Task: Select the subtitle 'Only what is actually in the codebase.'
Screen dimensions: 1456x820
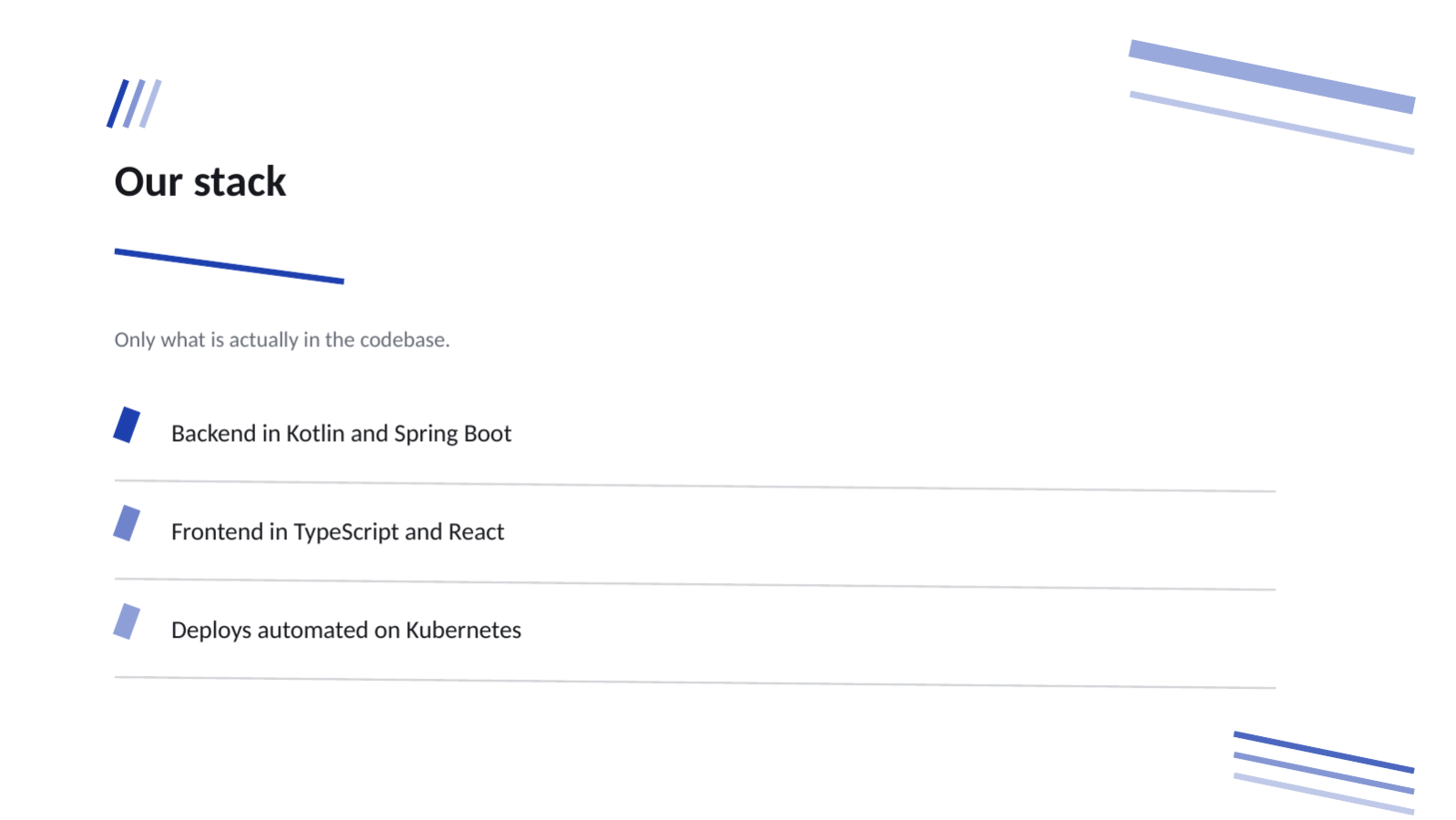Action: [x=282, y=340]
